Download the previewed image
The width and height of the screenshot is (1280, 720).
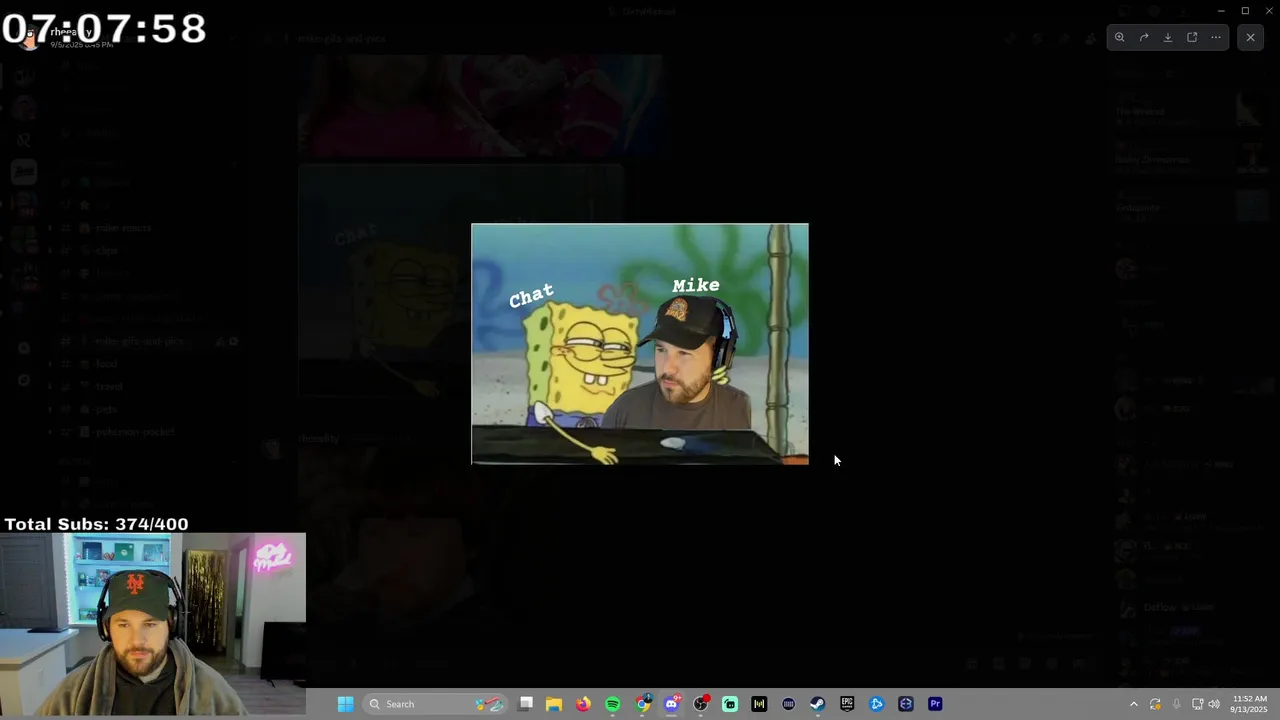click(1168, 37)
